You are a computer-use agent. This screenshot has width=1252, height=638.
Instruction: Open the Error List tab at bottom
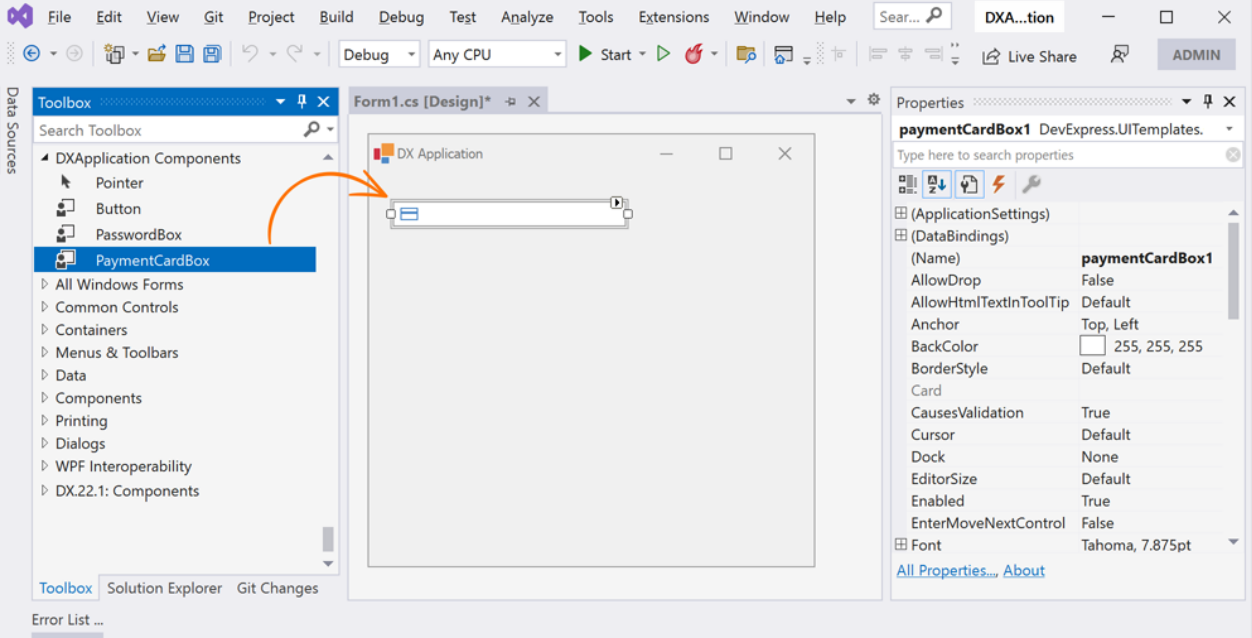pos(67,619)
